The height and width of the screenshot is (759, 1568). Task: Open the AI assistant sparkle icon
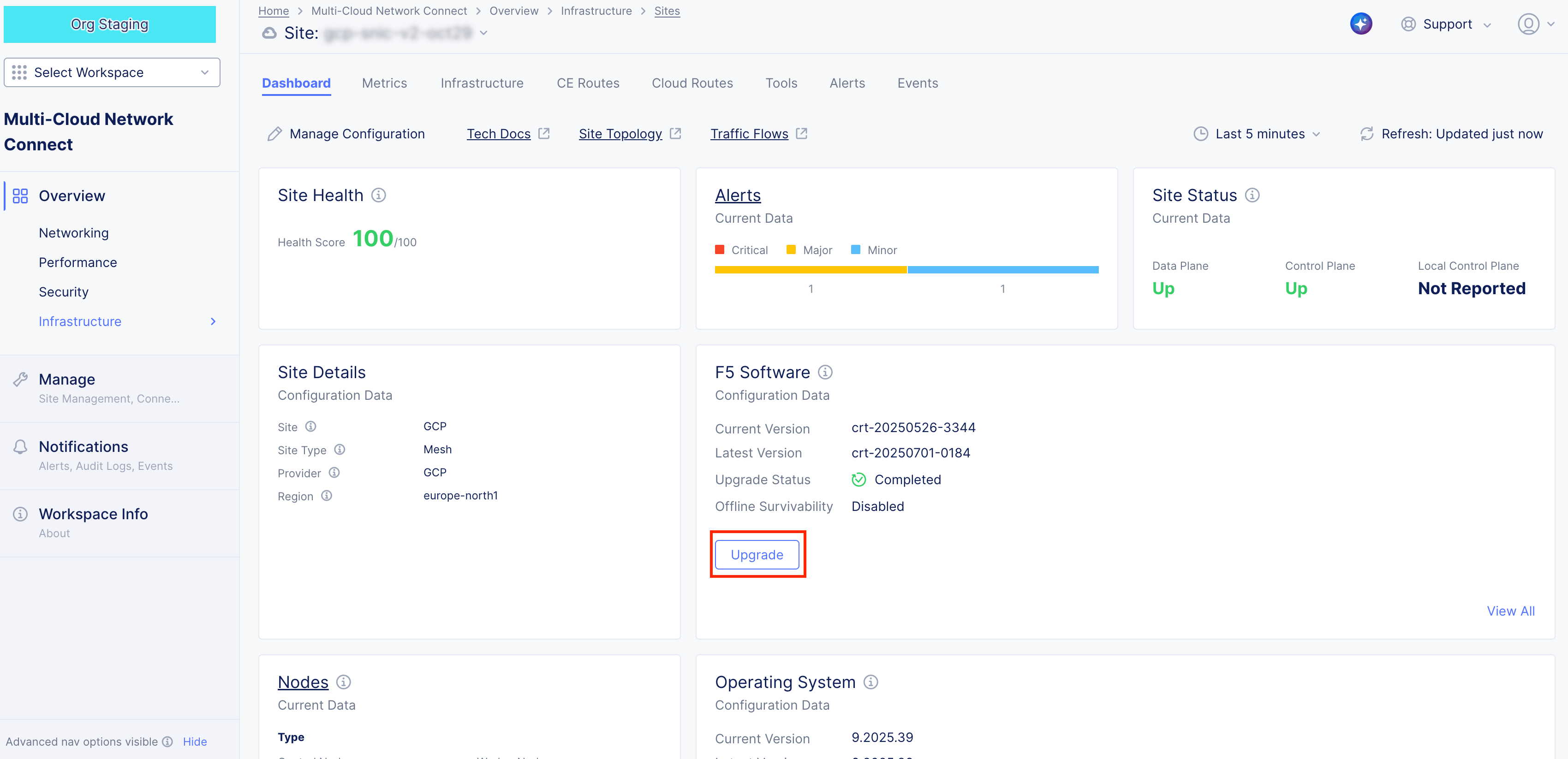click(1362, 23)
